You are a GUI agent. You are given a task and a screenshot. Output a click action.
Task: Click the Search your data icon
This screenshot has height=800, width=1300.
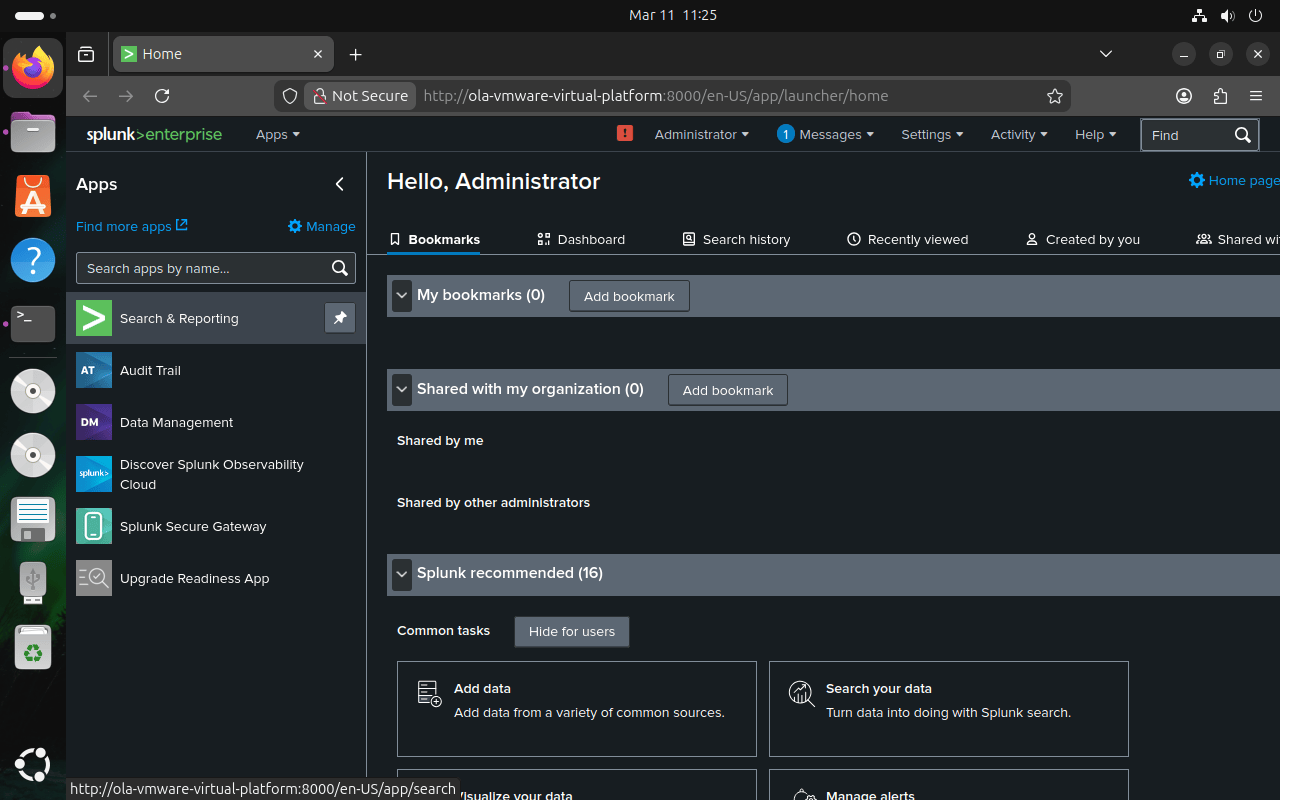(801, 694)
